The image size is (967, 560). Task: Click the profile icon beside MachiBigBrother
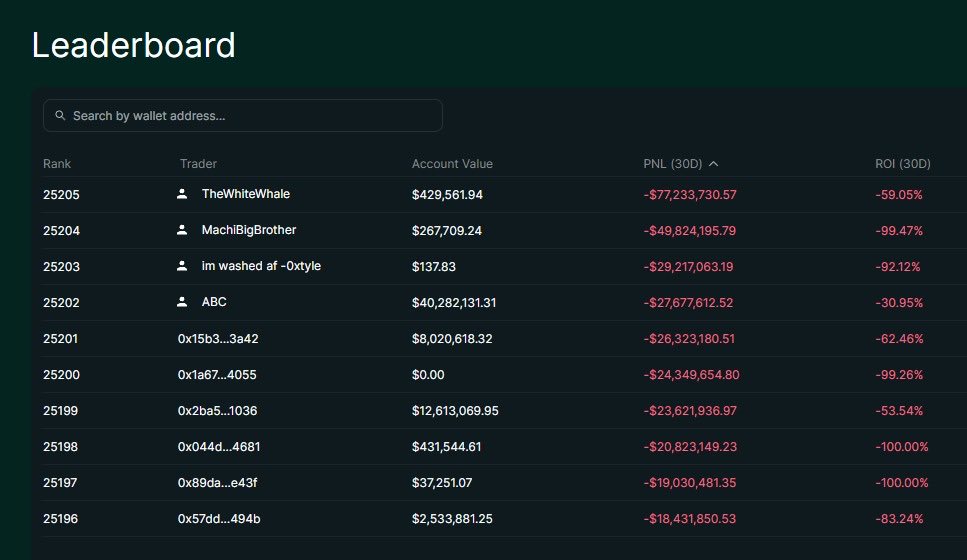pyautogui.click(x=182, y=229)
